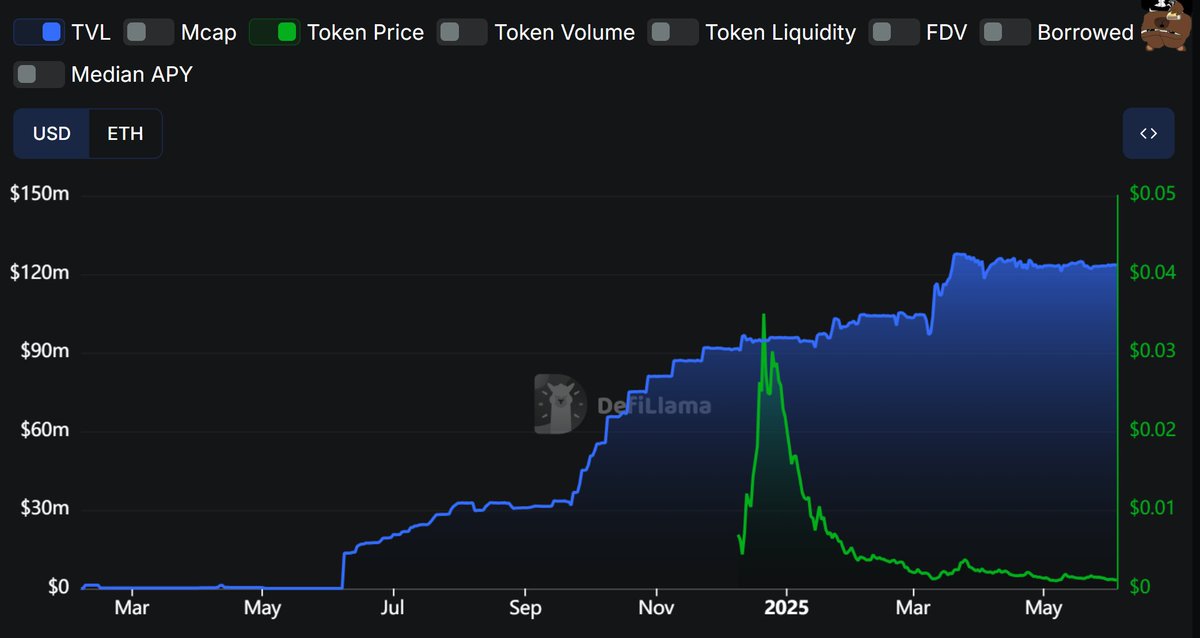Disable the TVL series toggle
This screenshot has width=1200, height=638.
(x=38, y=32)
